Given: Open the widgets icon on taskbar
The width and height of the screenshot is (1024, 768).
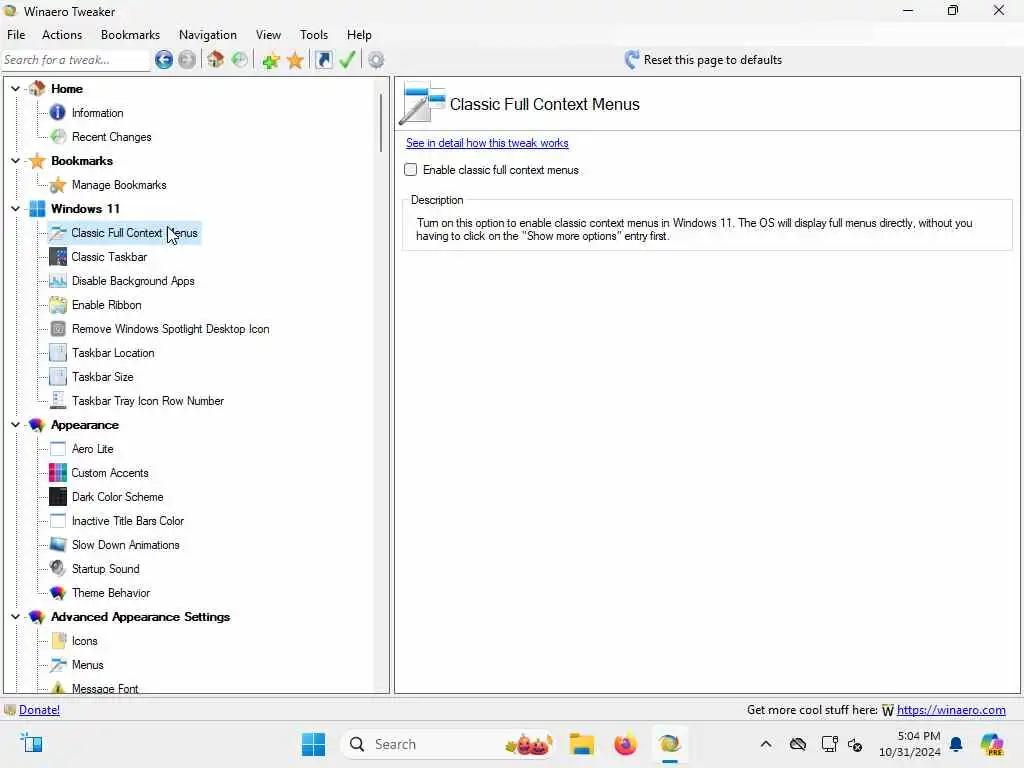Looking at the screenshot, I should [31, 744].
